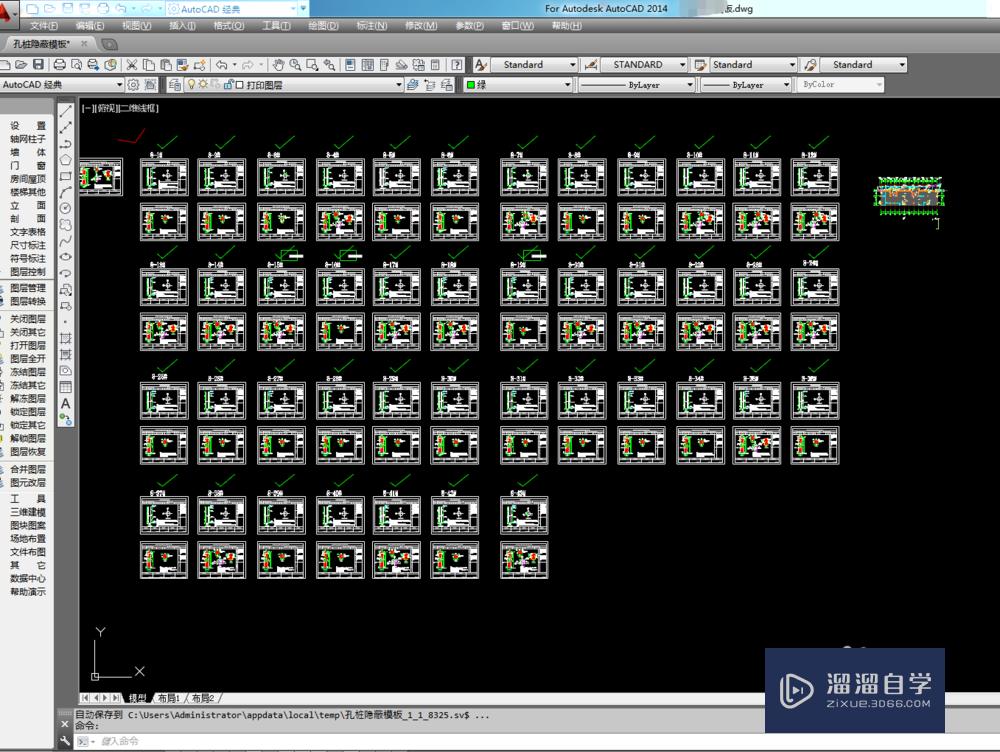Image resolution: width=1000 pixels, height=752 pixels.
Task: Open the 编辑(E) menu
Action: tap(90, 26)
